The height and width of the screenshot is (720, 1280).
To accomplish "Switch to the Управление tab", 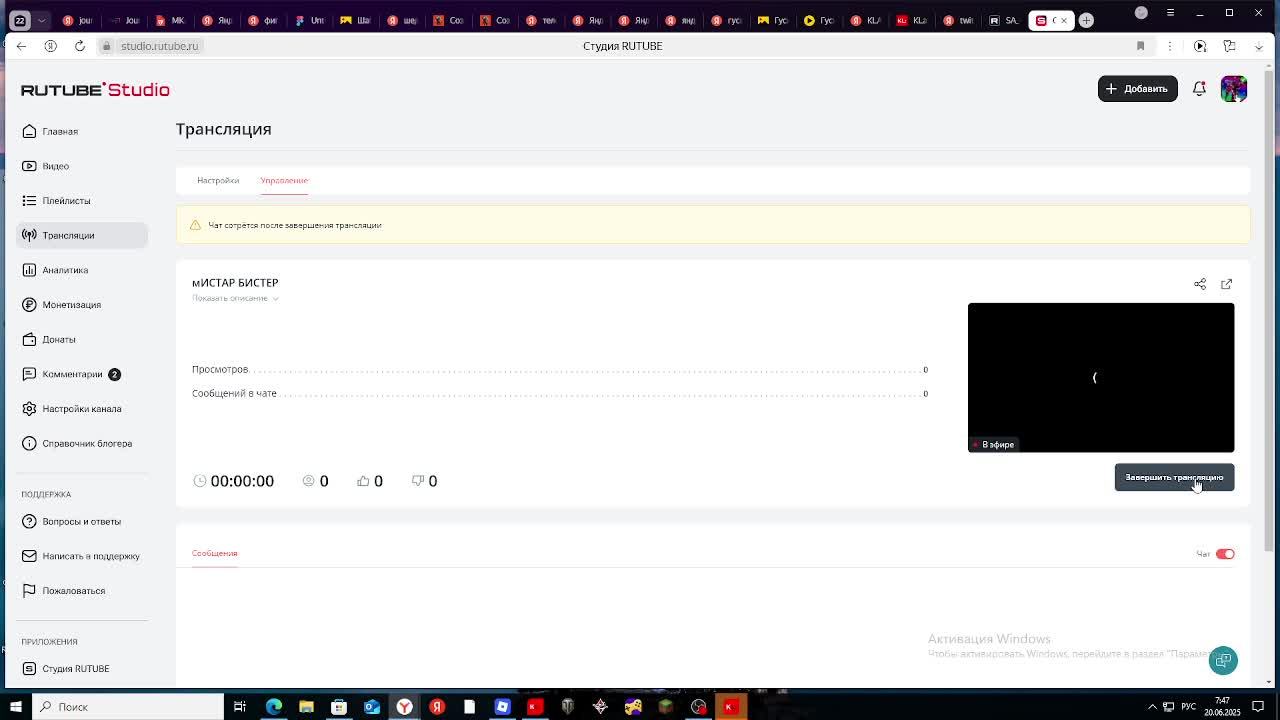I will [284, 180].
